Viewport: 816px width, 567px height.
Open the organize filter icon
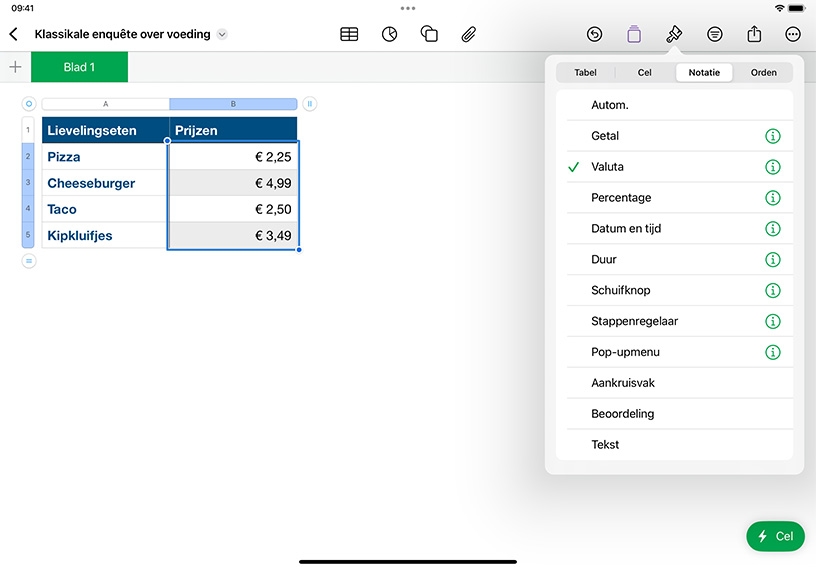coord(715,34)
